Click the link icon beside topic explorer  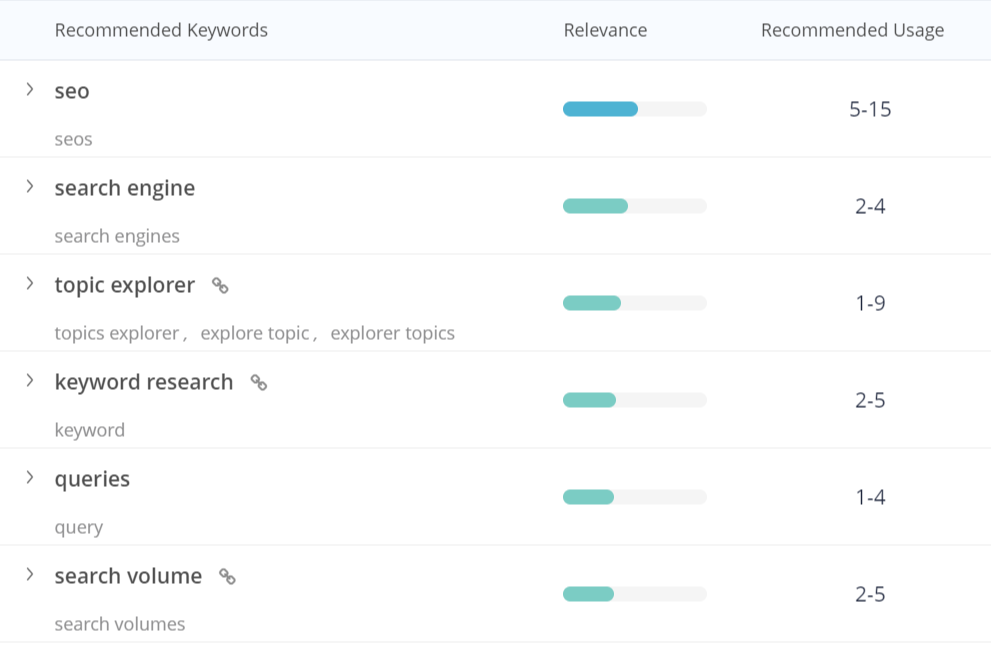(220, 286)
